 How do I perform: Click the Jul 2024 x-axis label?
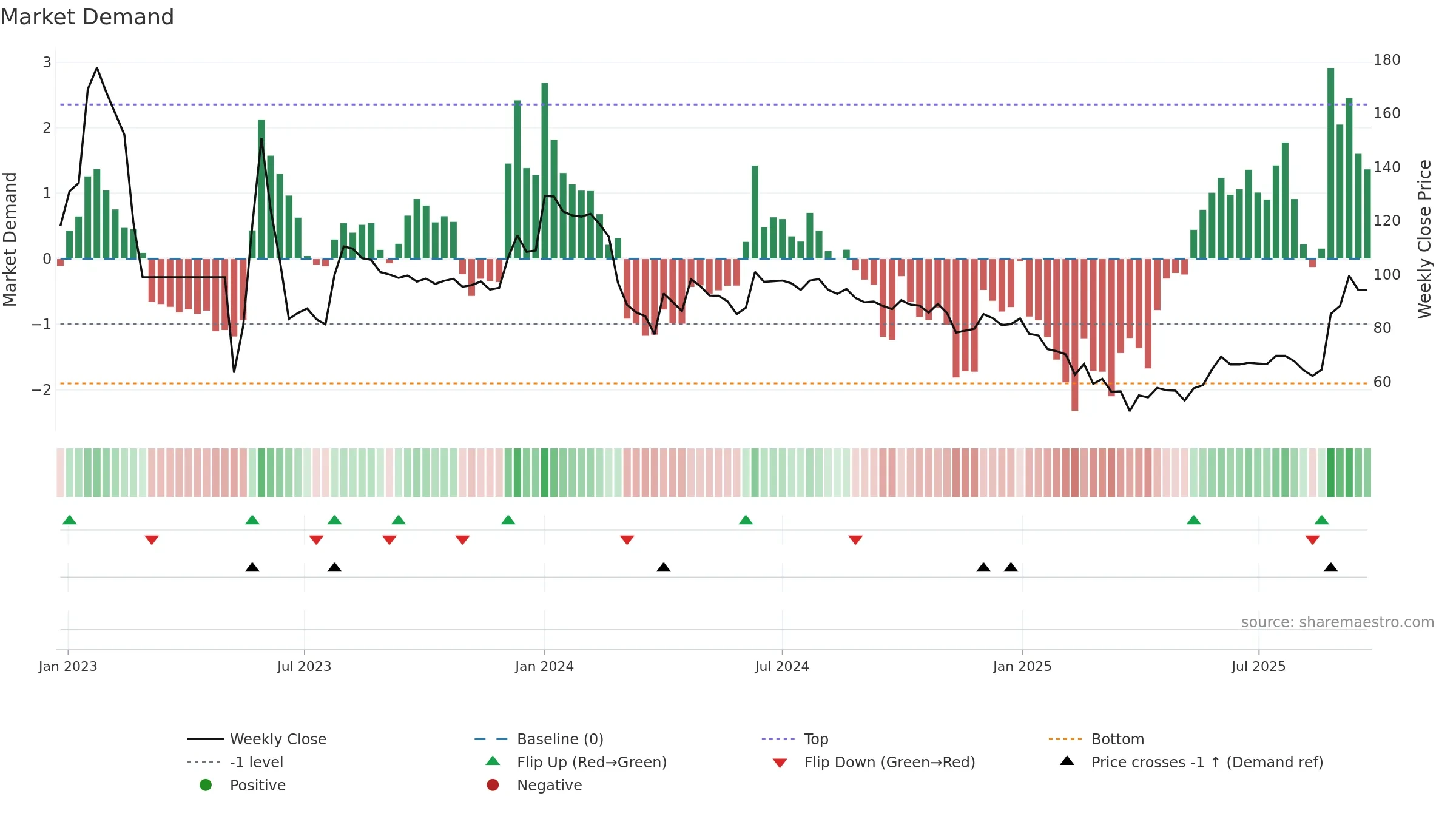[x=782, y=666]
